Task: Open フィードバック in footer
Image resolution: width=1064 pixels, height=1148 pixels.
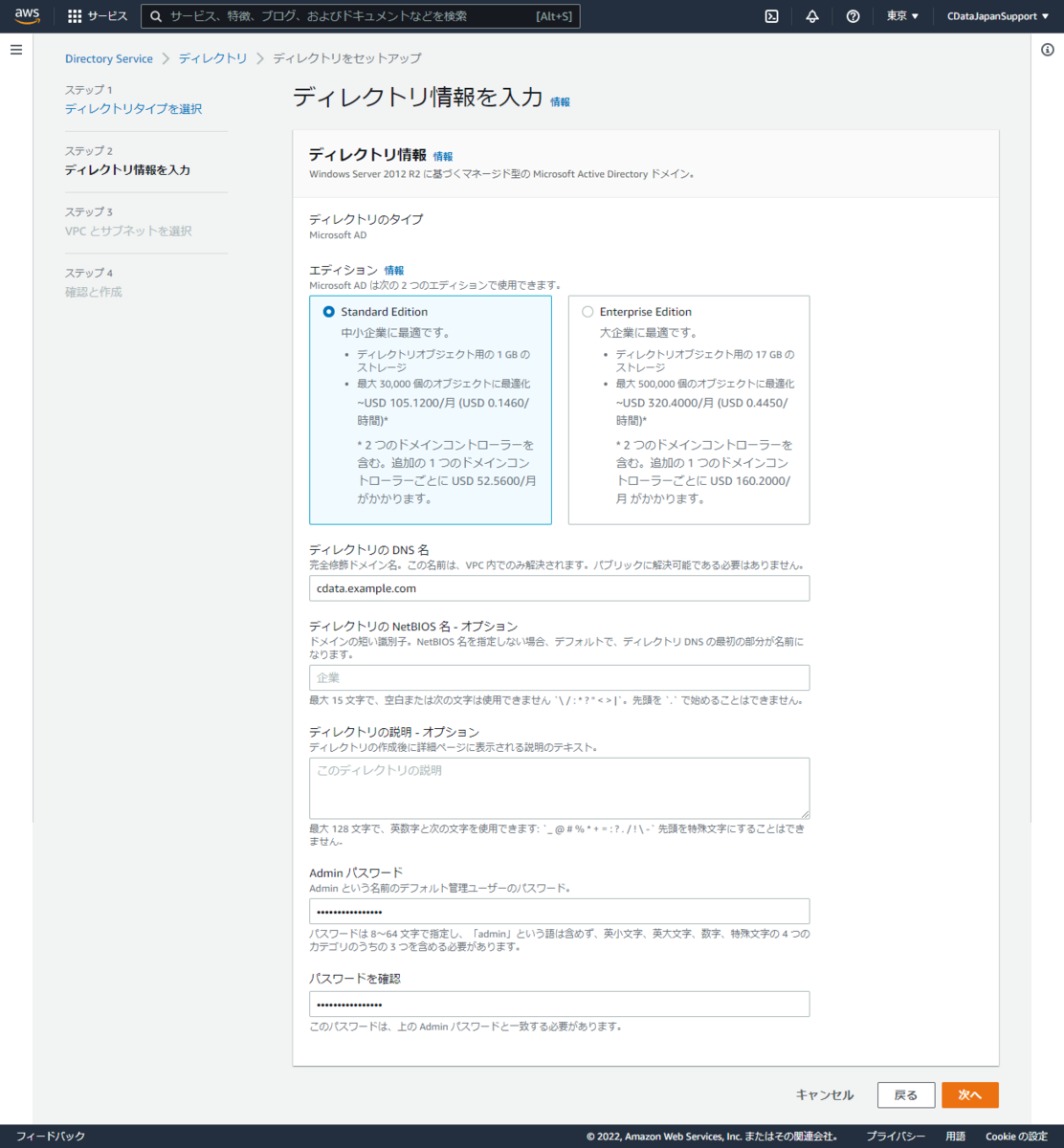Action: point(51,1136)
